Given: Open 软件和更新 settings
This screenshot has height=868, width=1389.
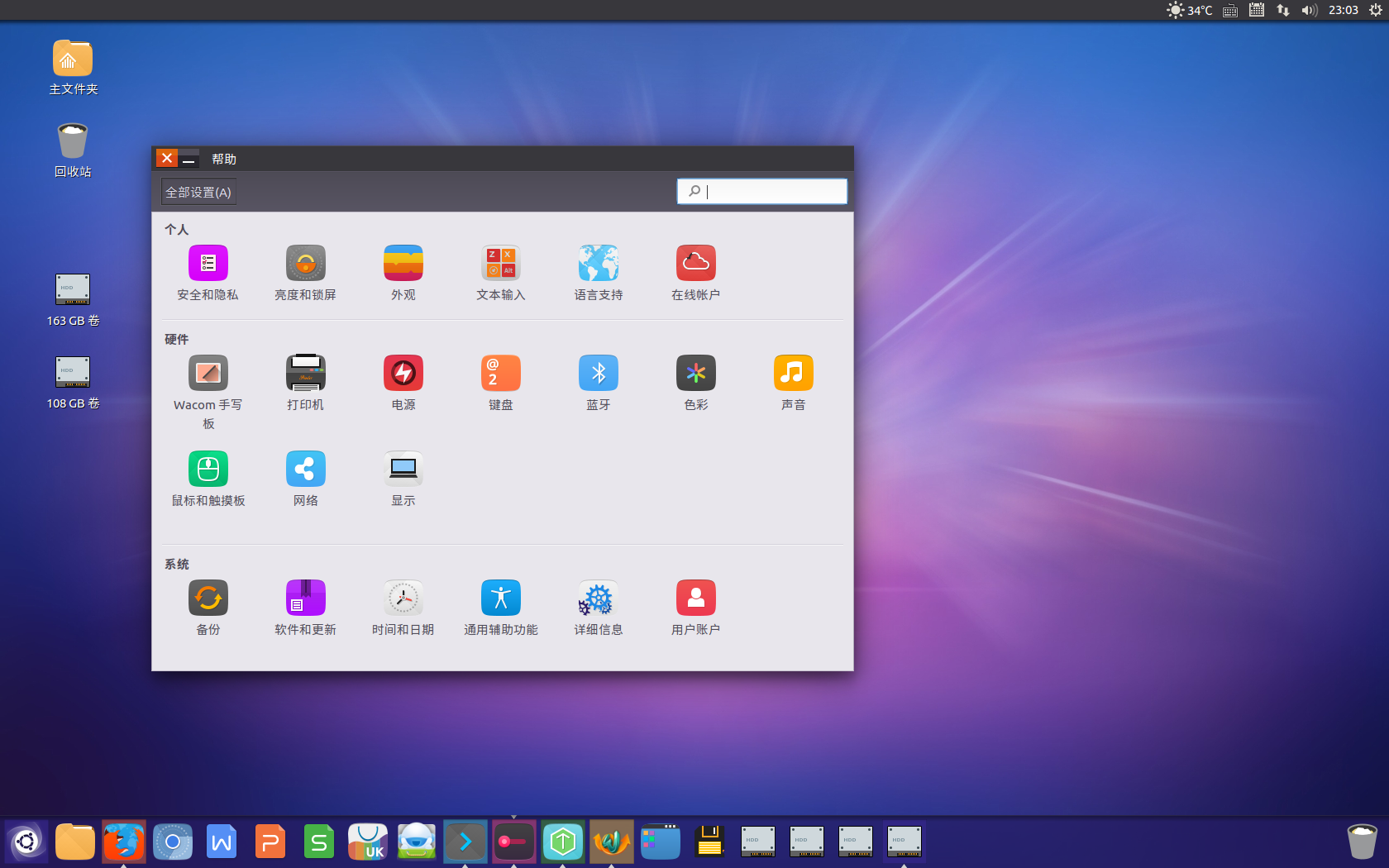Looking at the screenshot, I should (305, 608).
